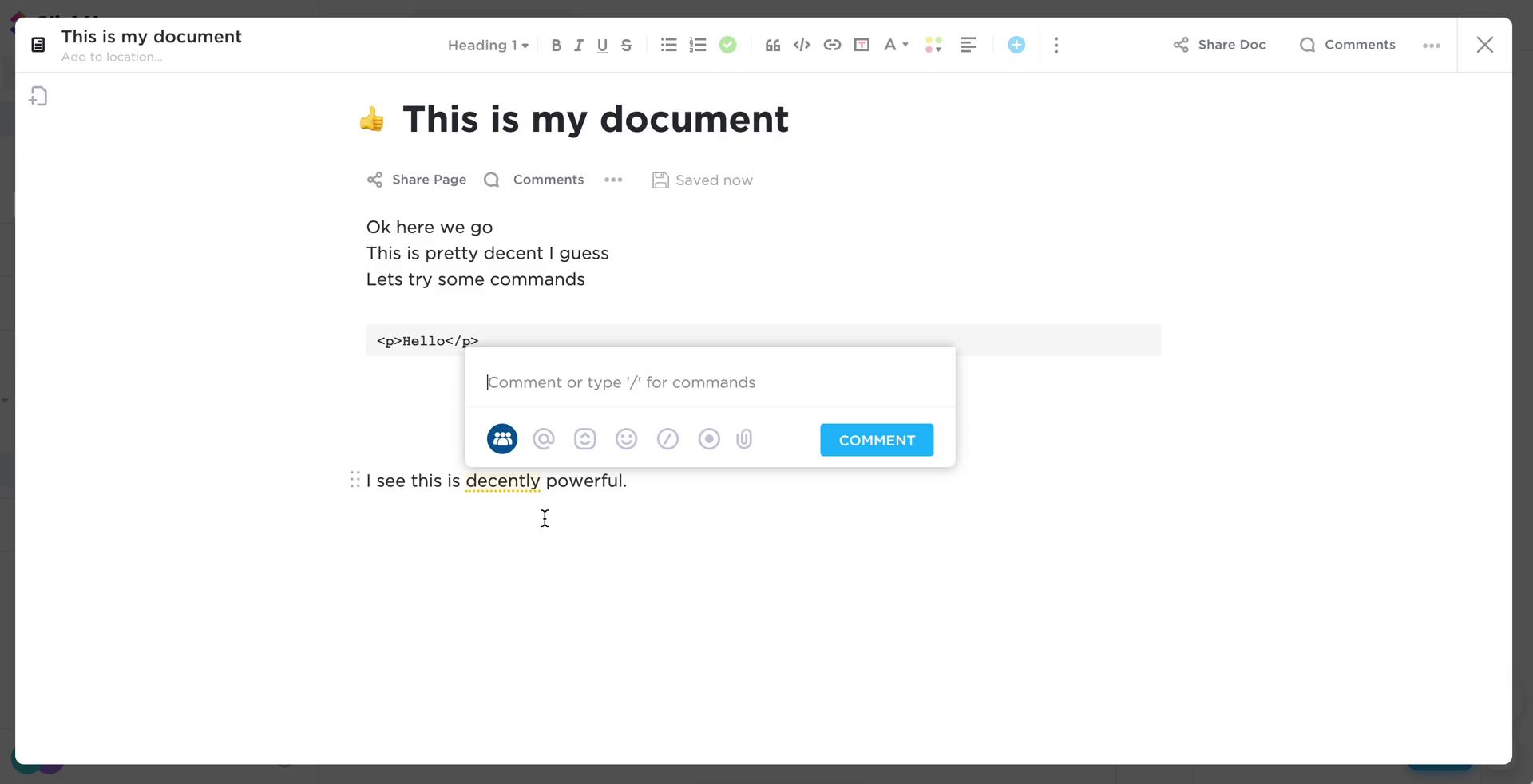Click the slash command icon

pos(668,439)
